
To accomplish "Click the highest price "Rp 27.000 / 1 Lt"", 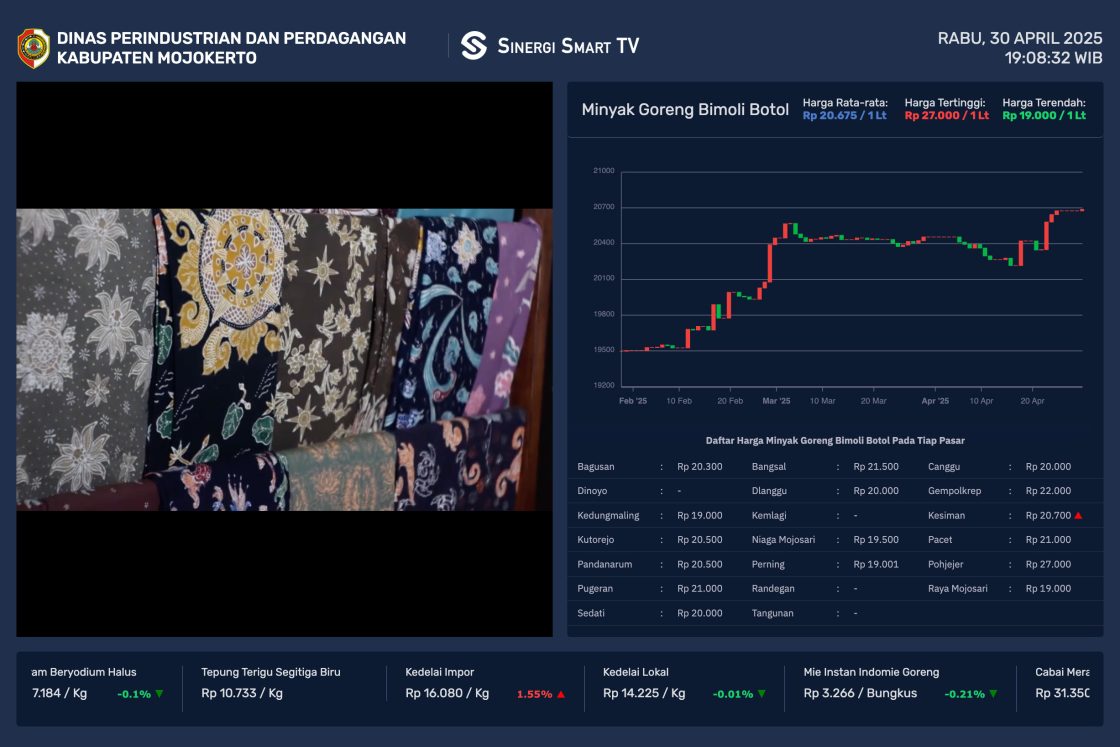I will [946, 116].
